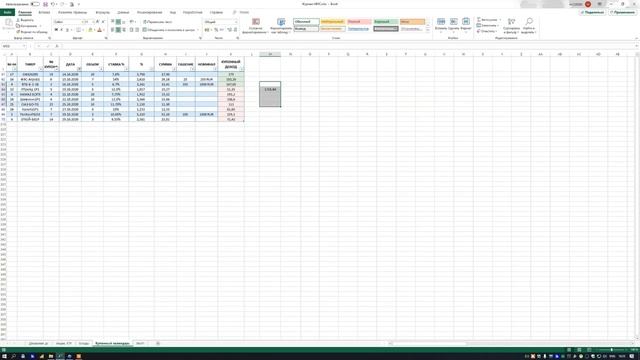Click the Insert Function fx icon
The height and width of the screenshot is (360, 640).
[57, 46]
